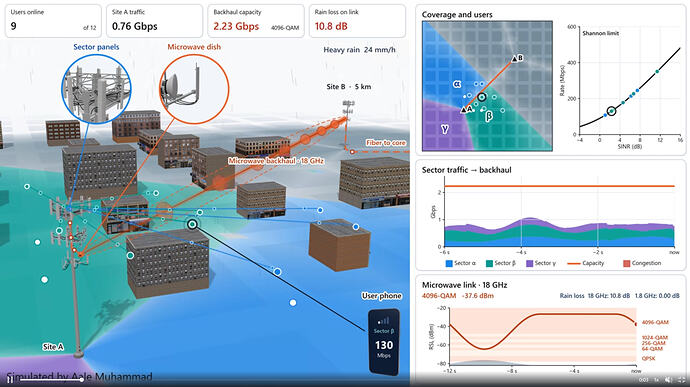Click the Site A traffic 0.76 Gbps card
Viewport: 690px width, 387px height.
click(x=154, y=21)
